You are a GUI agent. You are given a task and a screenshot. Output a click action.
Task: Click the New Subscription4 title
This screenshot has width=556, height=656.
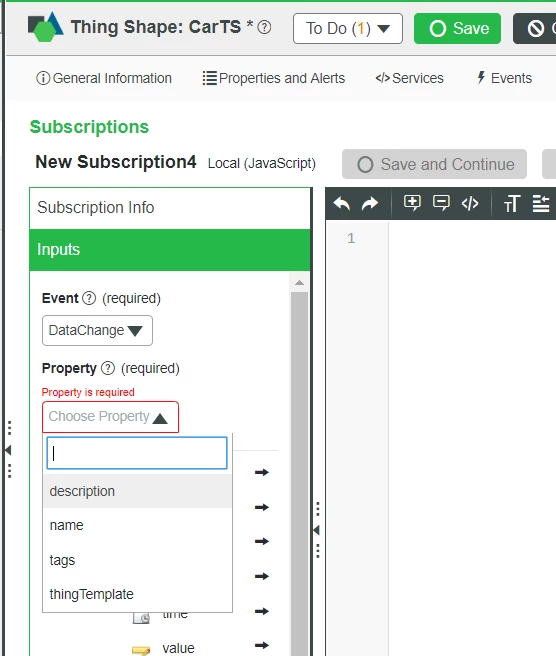[x=115, y=162]
